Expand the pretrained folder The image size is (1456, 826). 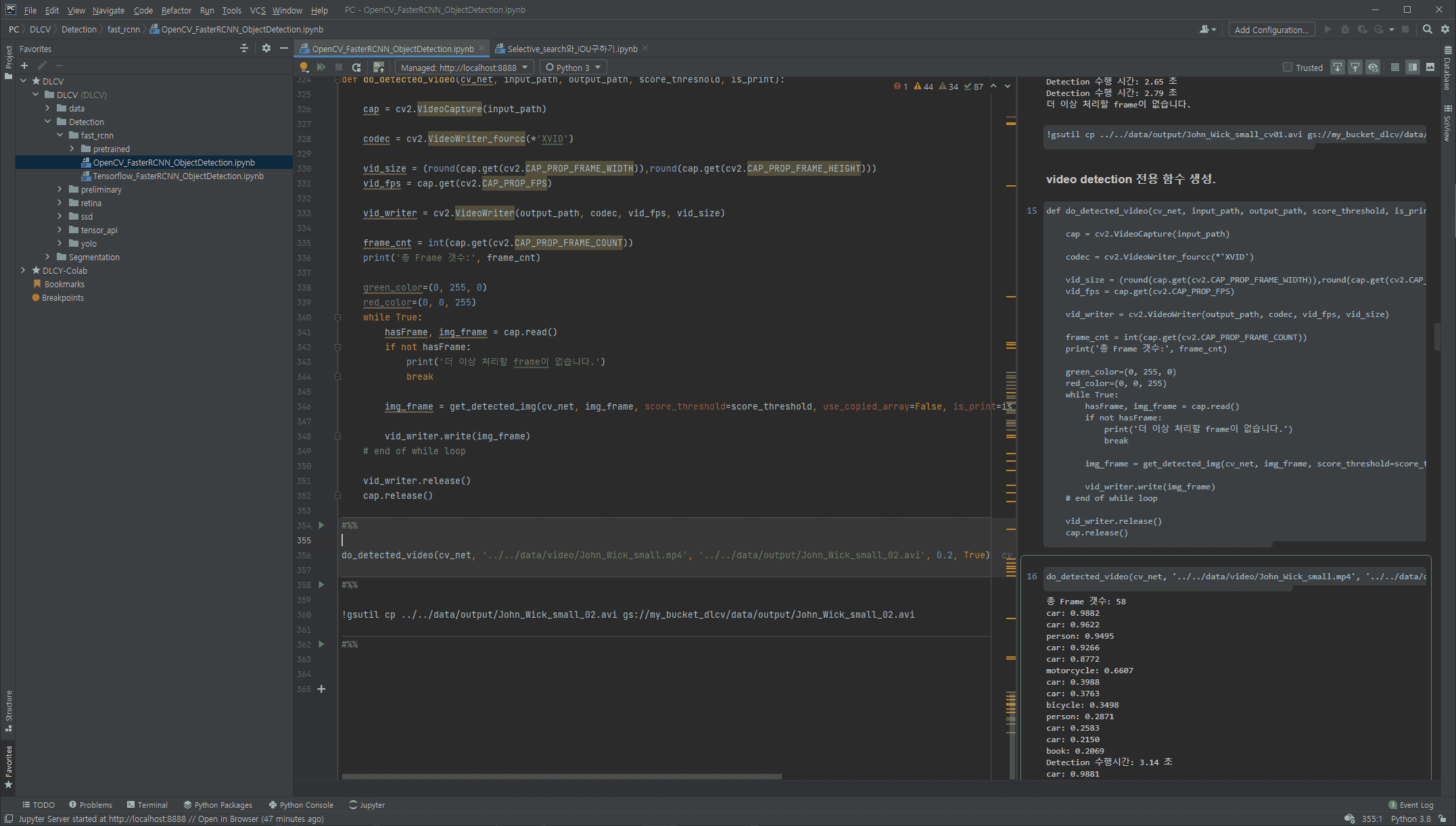click(x=72, y=149)
